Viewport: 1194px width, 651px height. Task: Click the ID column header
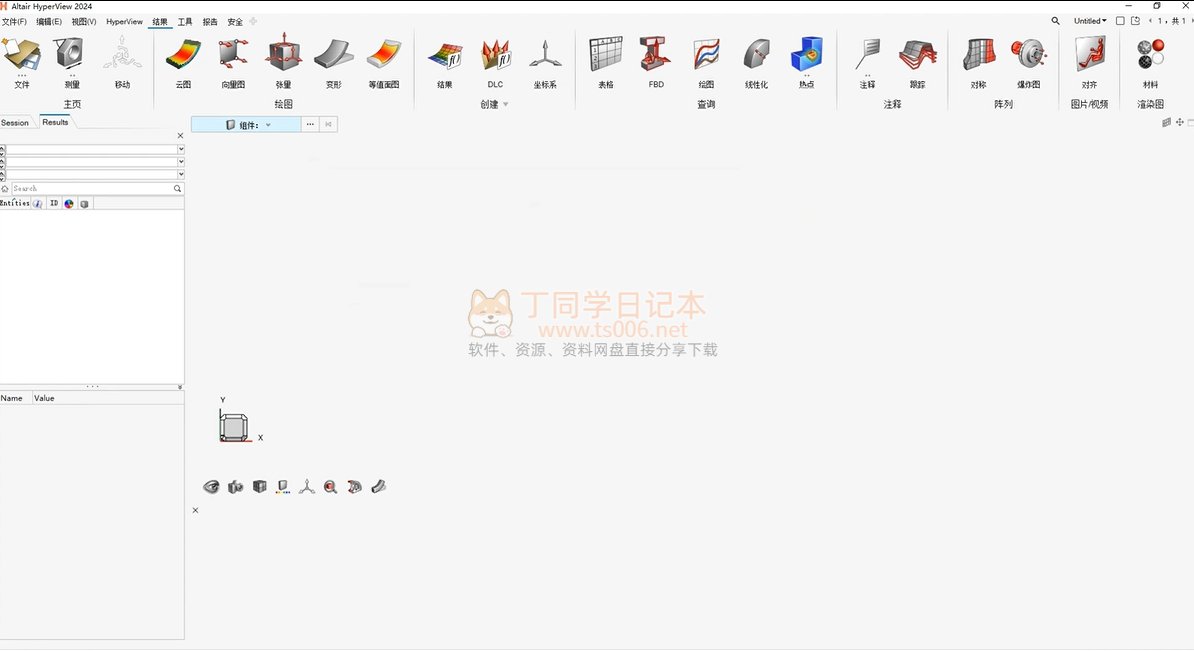pos(53,203)
